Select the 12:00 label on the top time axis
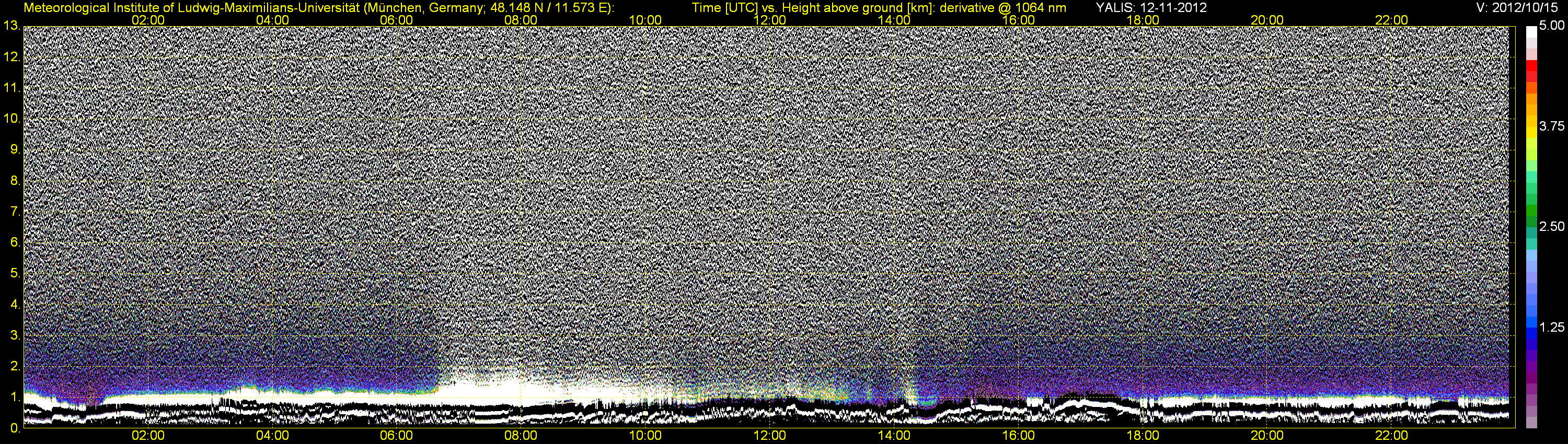The image size is (1568, 444). pyautogui.click(x=769, y=20)
